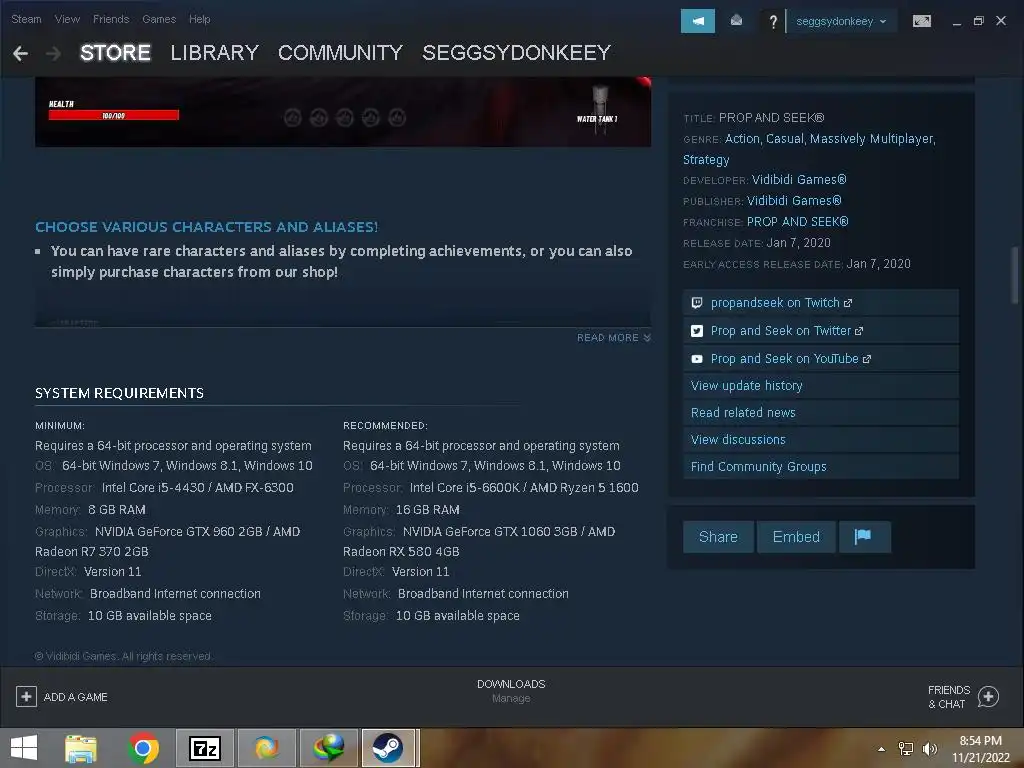Click the Massively Multiplayer genre link
Image resolution: width=1024 pixels, height=768 pixels.
pyautogui.click(x=872, y=138)
